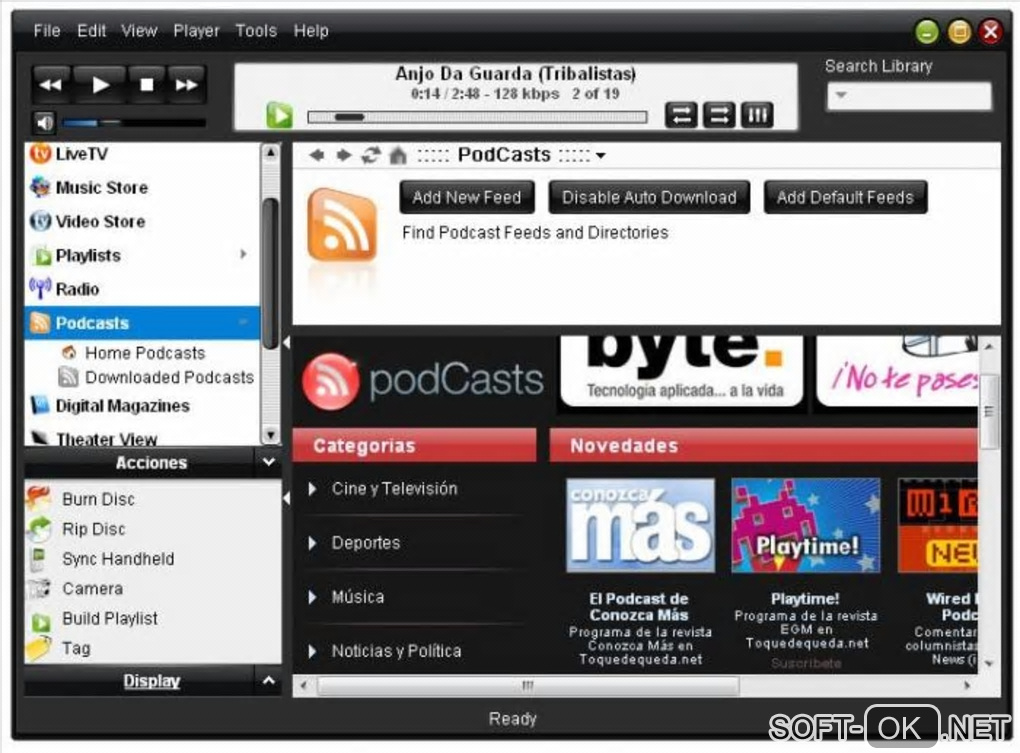
Task: Open Digital Magazines icon
Action: pos(40,405)
